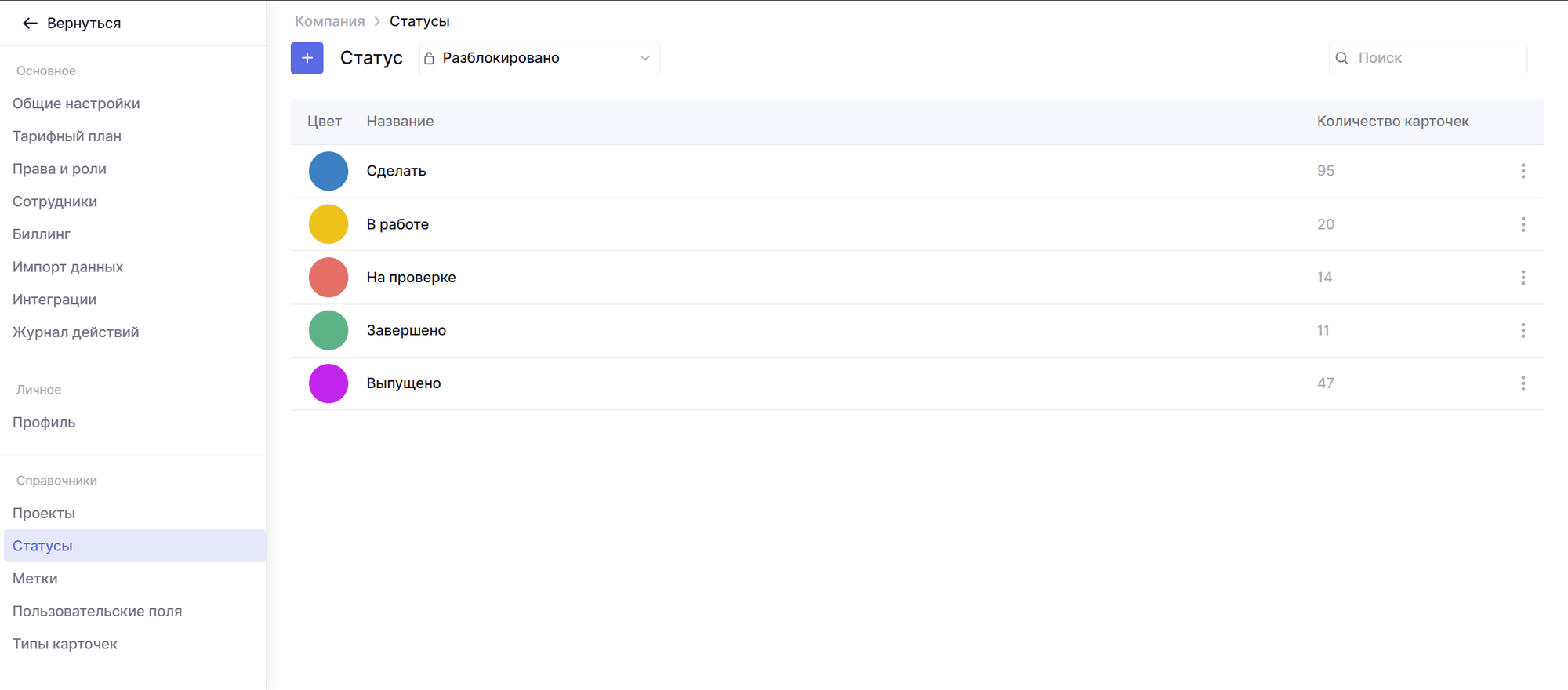Open the Разблокировано status dropdown
This screenshot has height=690, width=1568.
pos(539,58)
